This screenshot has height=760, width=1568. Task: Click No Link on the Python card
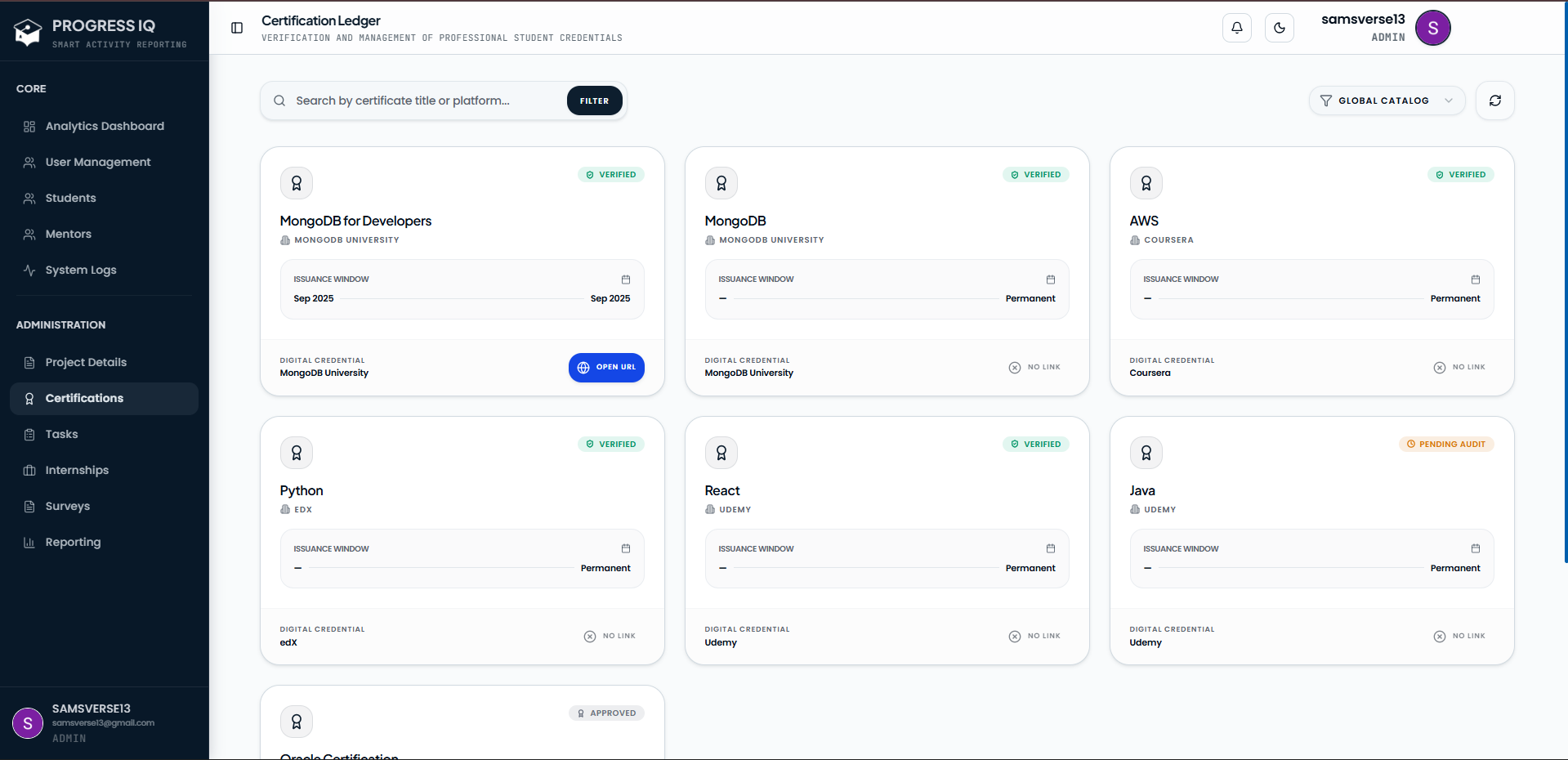(x=610, y=637)
